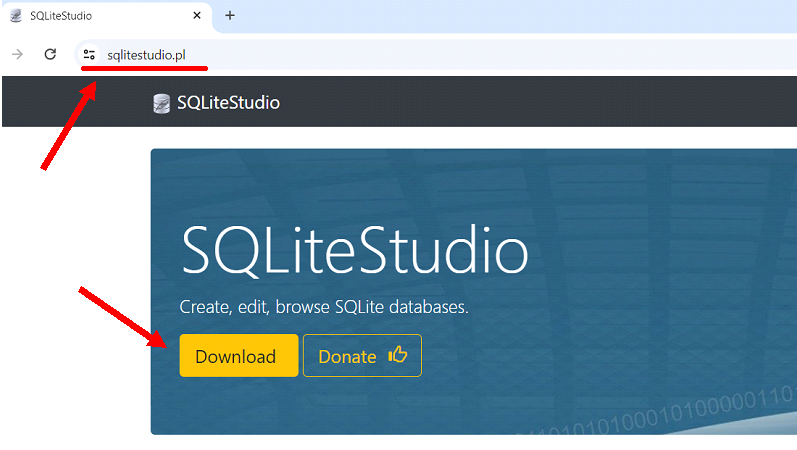797x450 pixels.
Task: Click the Donate button
Action: point(362,355)
